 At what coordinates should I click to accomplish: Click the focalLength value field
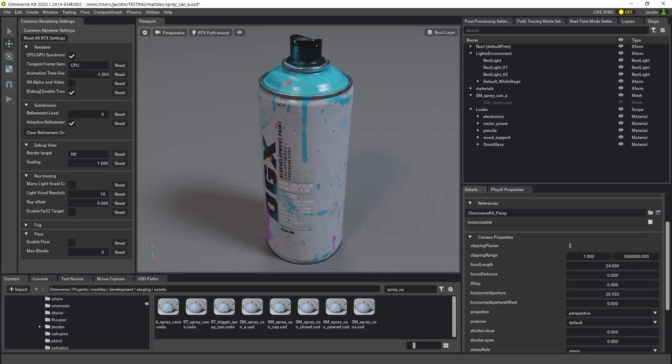tap(613, 266)
